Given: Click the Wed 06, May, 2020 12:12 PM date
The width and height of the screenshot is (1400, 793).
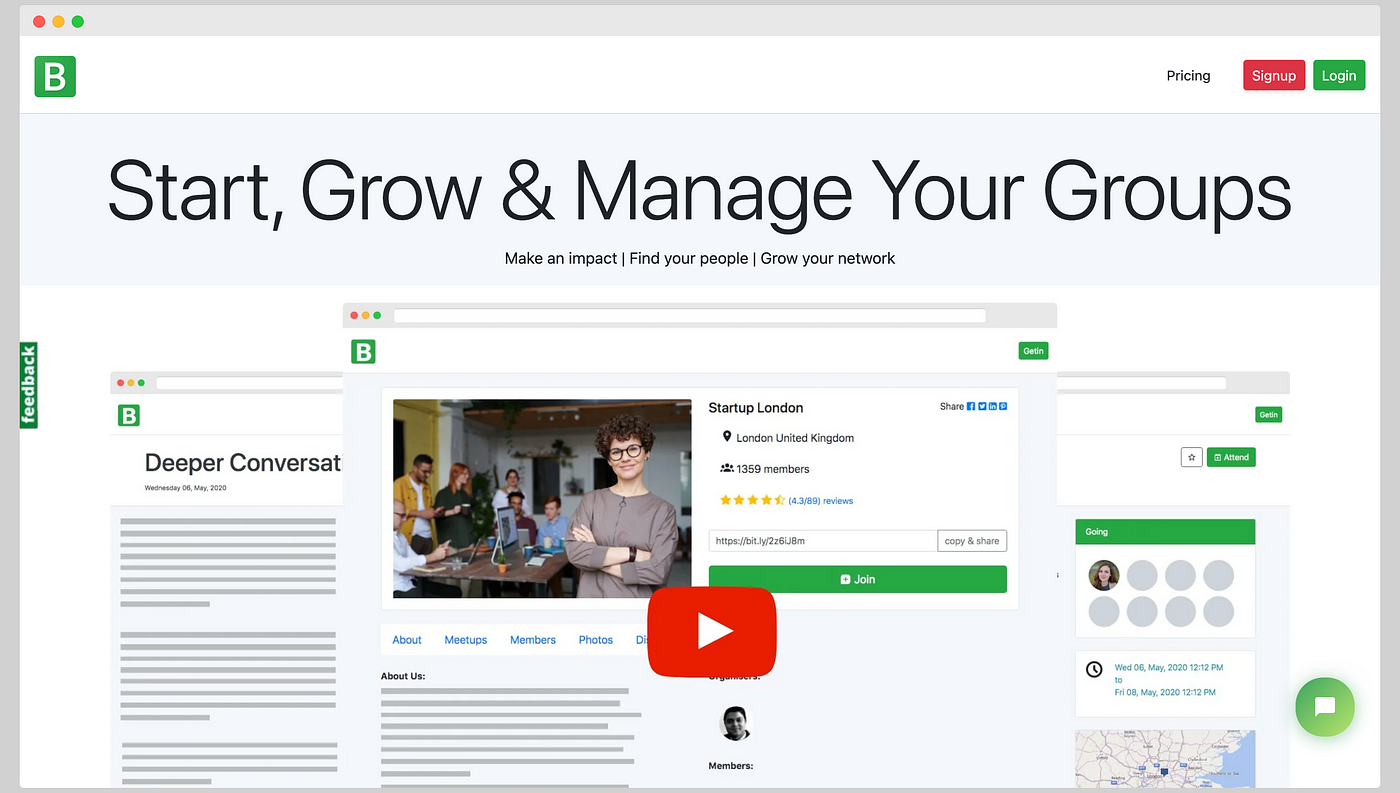Looking at the screenshot, I should point(1169,667).
